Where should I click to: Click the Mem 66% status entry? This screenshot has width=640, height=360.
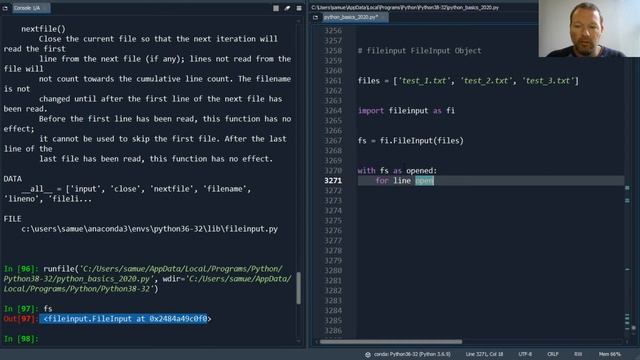pos(609,354)
